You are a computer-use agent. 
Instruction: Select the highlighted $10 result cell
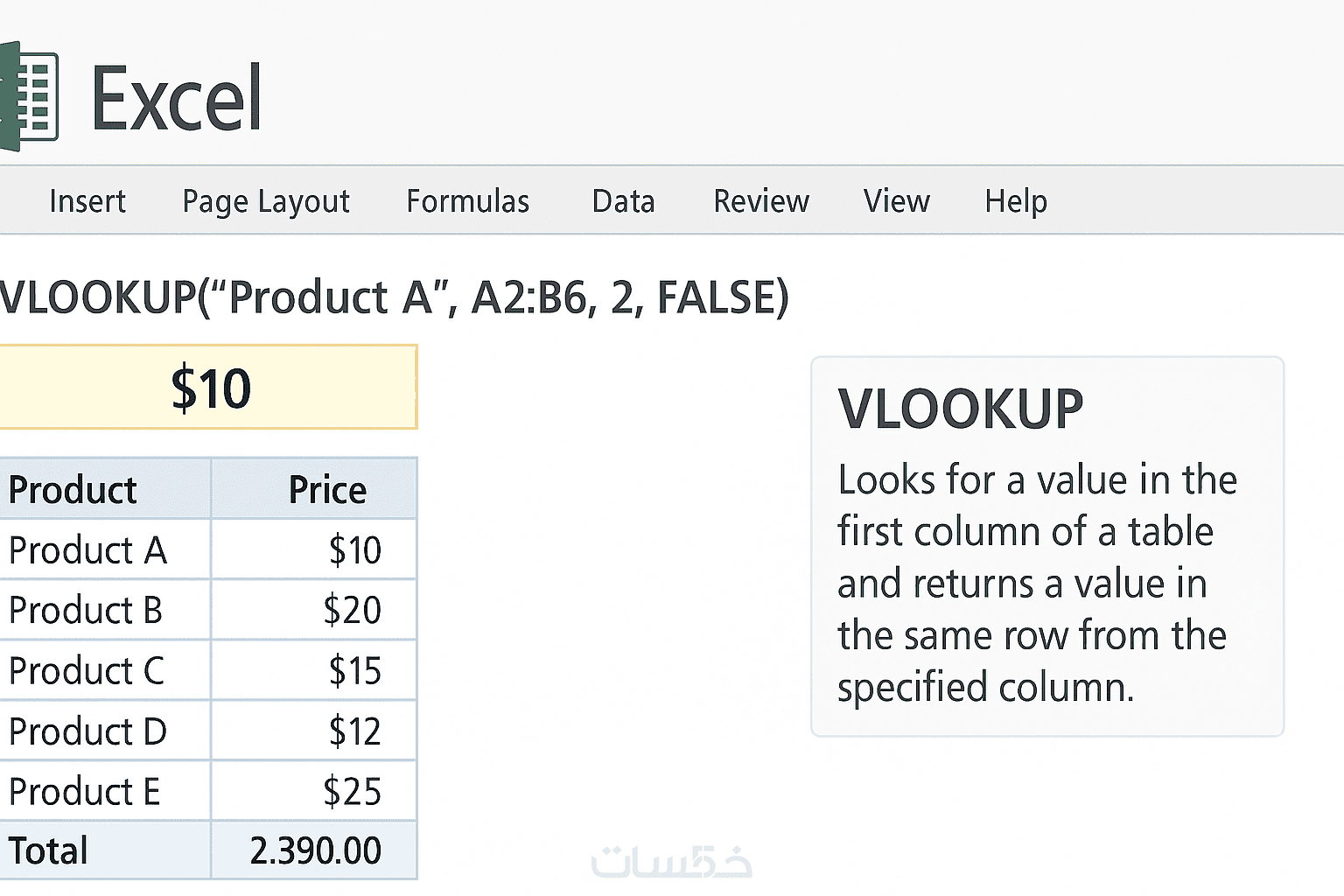tap(208, 388)
